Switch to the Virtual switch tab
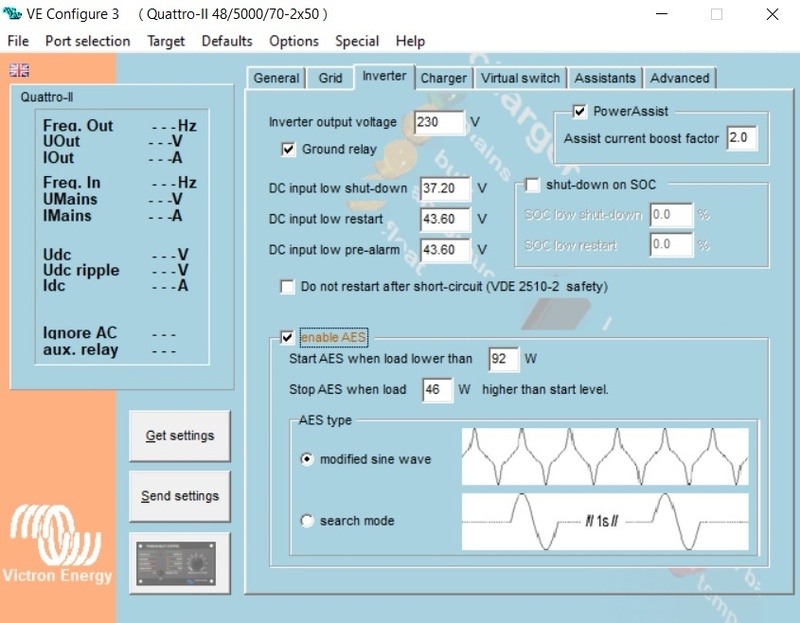800x623 pixels. pyautogui.click(x=520, y=78)
